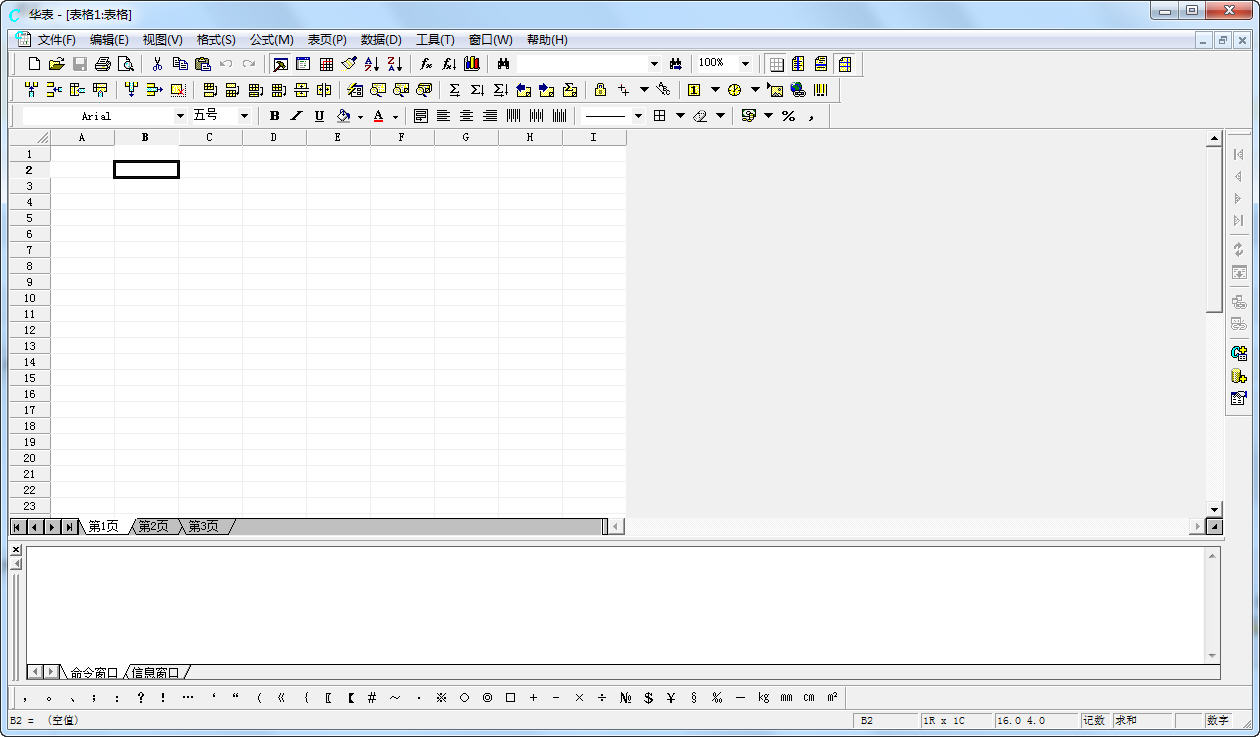The height and width of the screenshot is (737, 1260).
Task: Switch to the 第2页 sheet tab
Action: [x=153, y=526]
